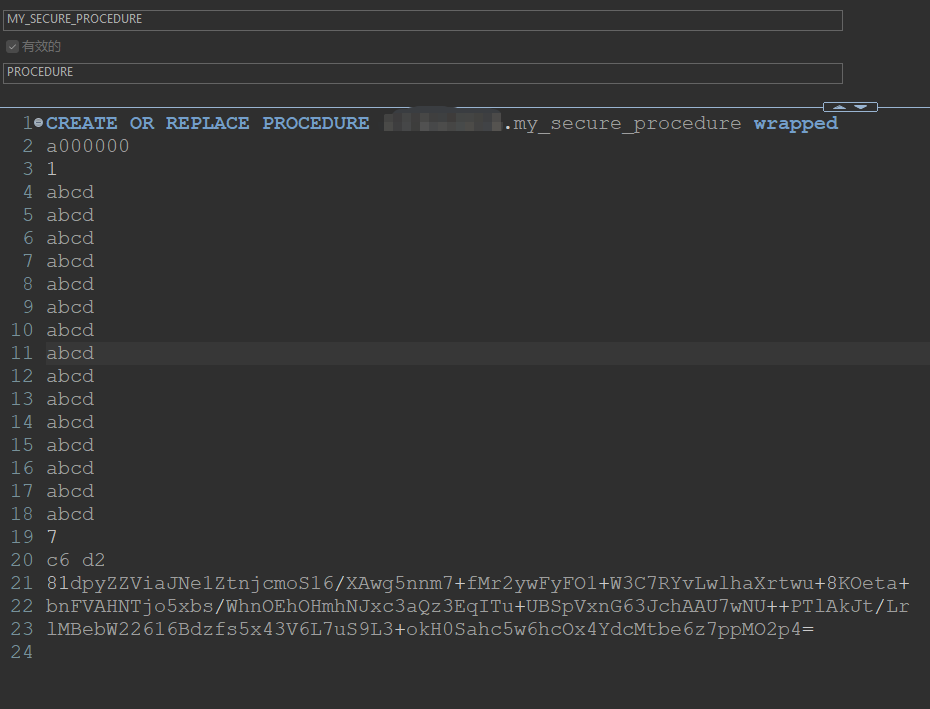930x709 pixels.
Task: Click the '7' on line 19
Action: (52, 537)
